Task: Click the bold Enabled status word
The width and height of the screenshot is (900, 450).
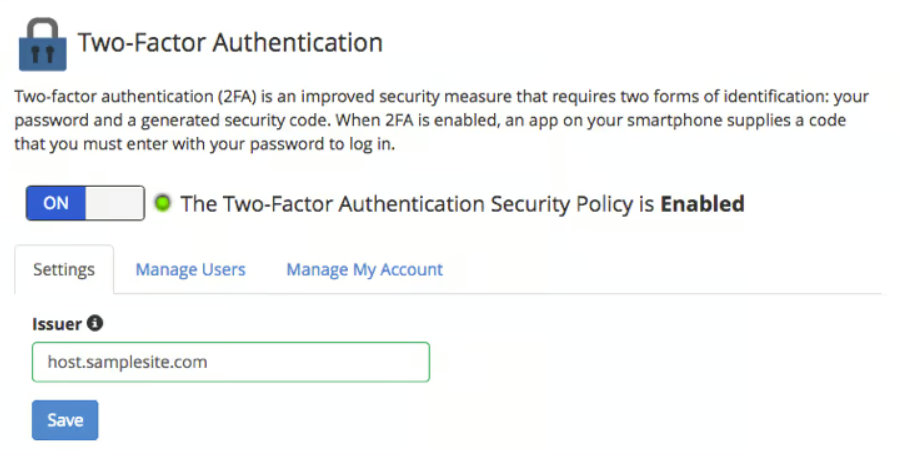Action: tap(702, 204)
